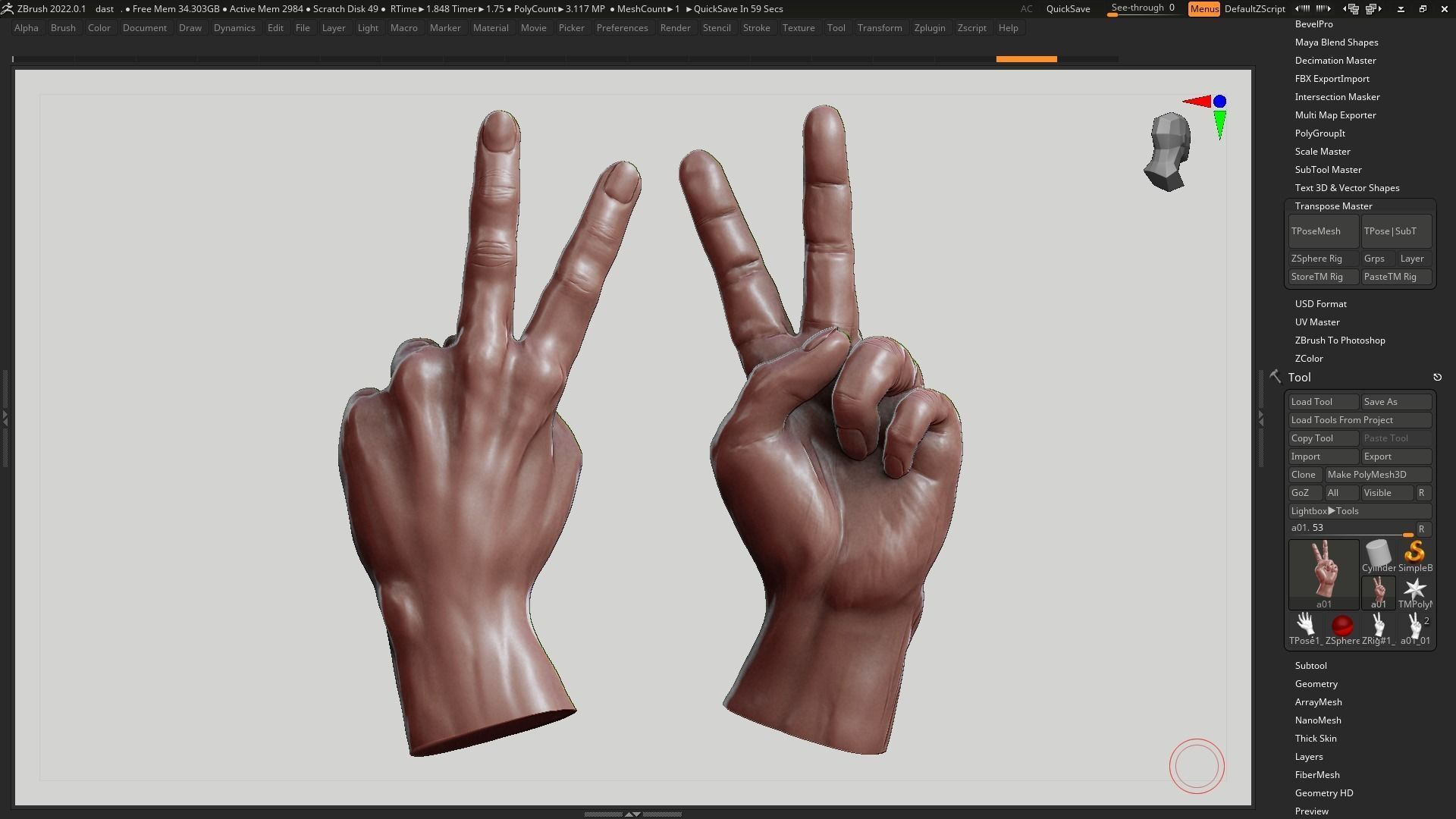Toggle the Layer option in Transpose Master
1456x819 pixels.
point(1414,259)
